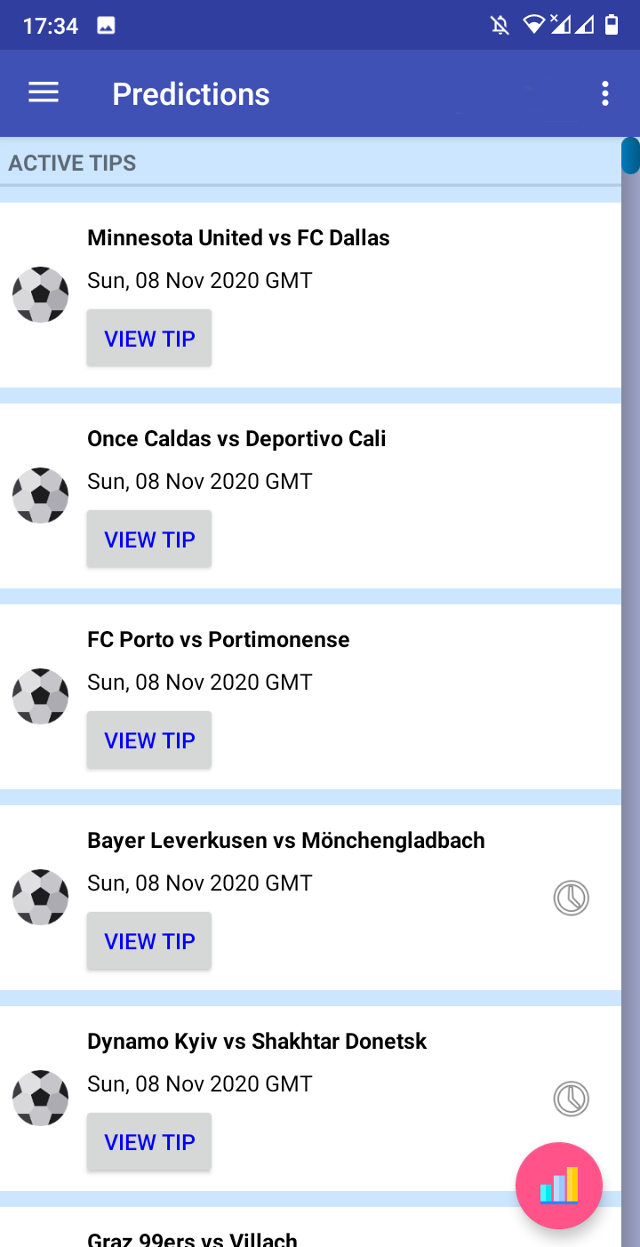Screen dimensions: 640x1247
Task: Tap the soccer ball next to Once Caldas
Action: (41, 495)
